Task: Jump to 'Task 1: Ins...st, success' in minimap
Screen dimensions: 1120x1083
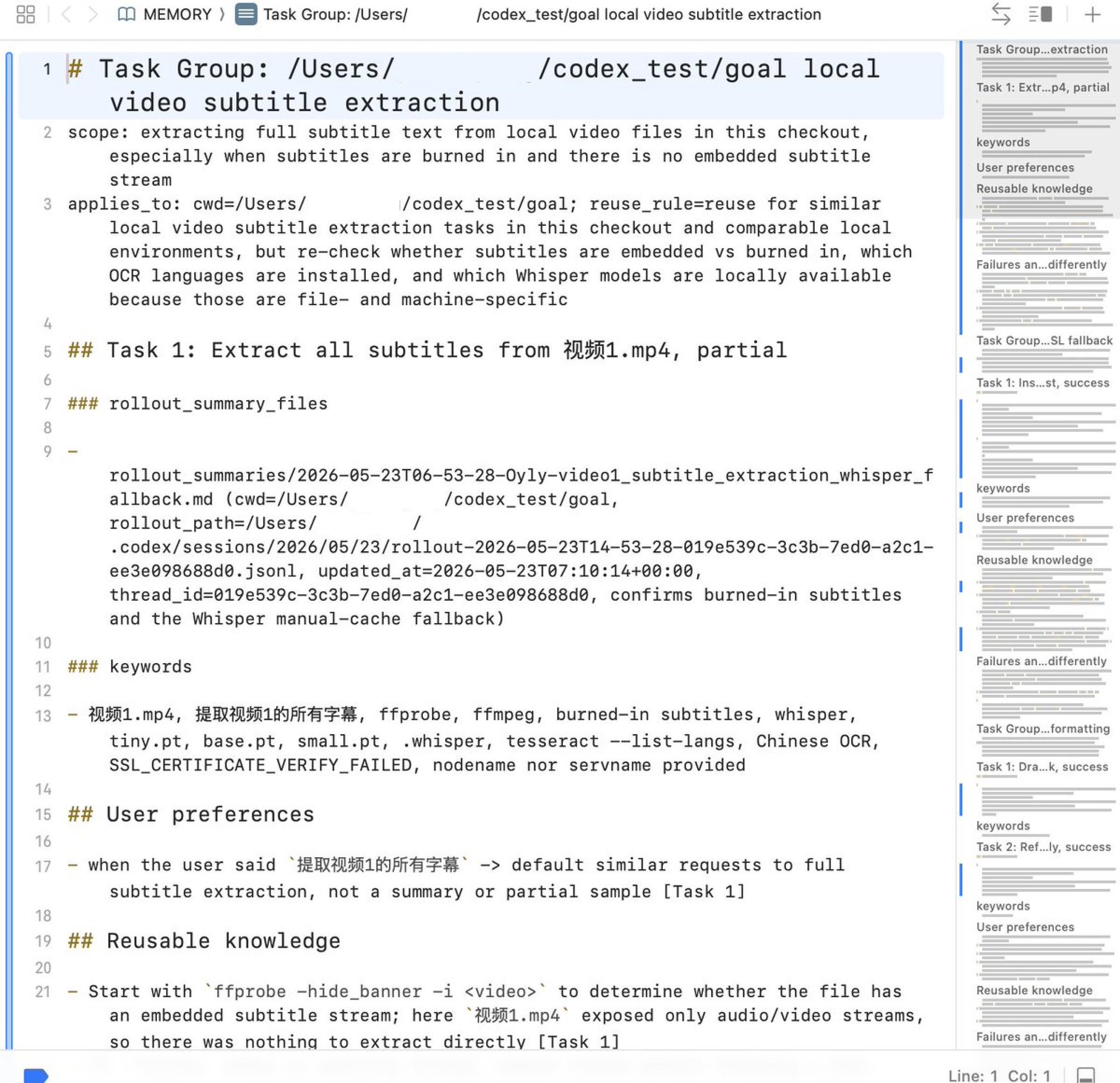Action: point(1042,383)
